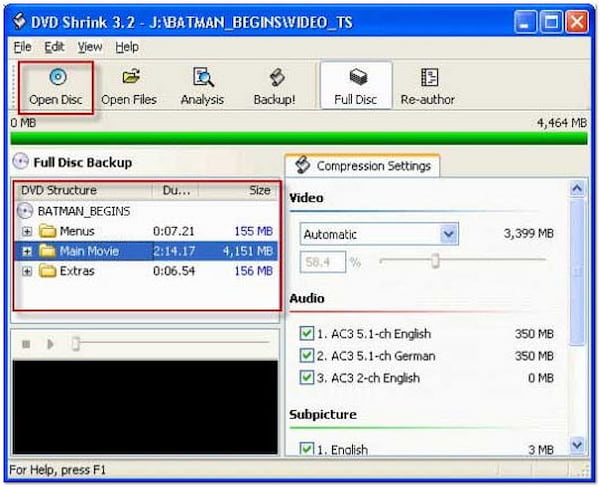Image resolution: width=600 pixels, height=487 pixels.
Task: Click the 155 MB Menus size value
Action: (x=254, y=231)
